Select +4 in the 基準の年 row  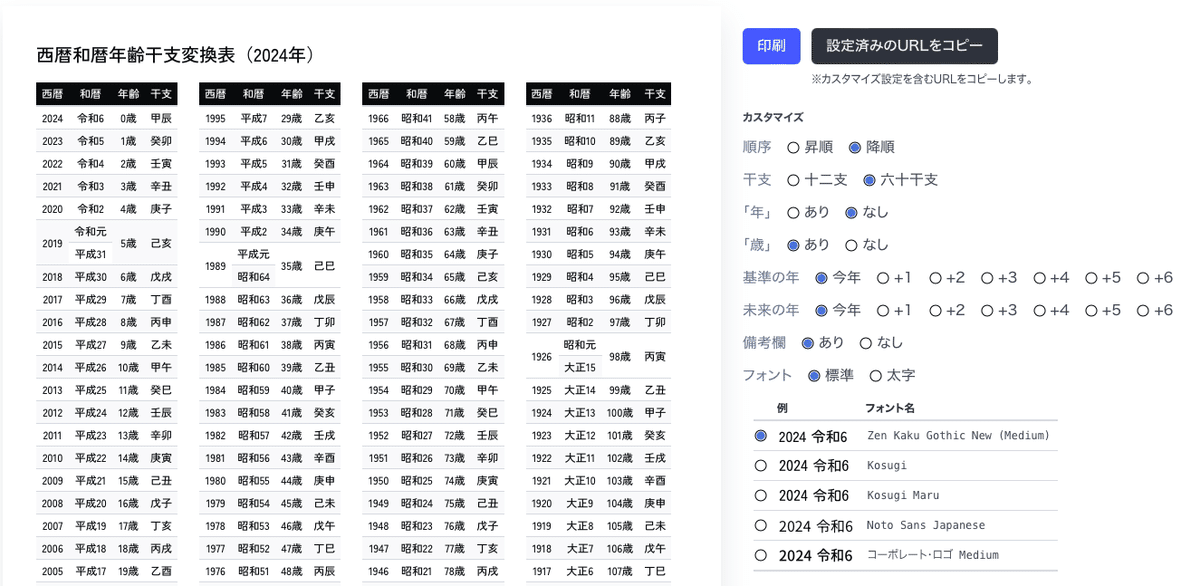click(x=1040, y=278)
